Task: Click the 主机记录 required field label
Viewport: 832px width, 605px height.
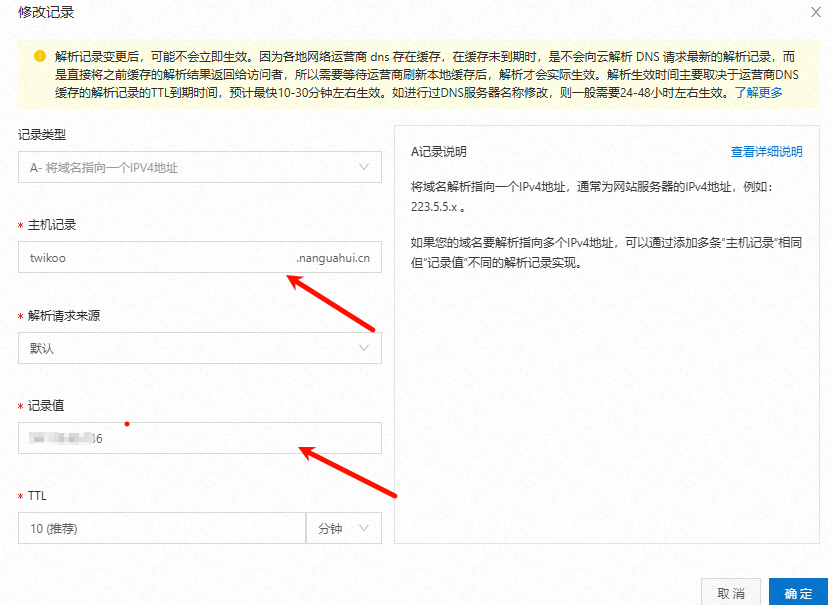Action: point(52,225)
